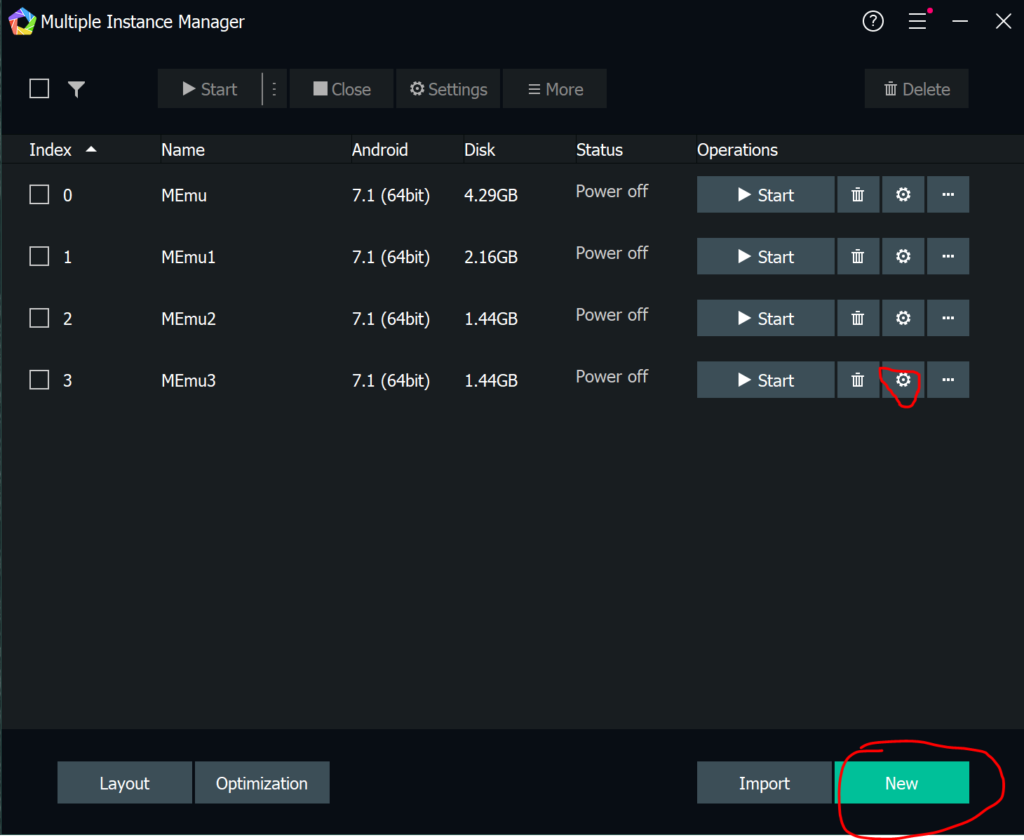Open gear settings for the MEmu1 instance
The image size is (1024, 840).
903,257
